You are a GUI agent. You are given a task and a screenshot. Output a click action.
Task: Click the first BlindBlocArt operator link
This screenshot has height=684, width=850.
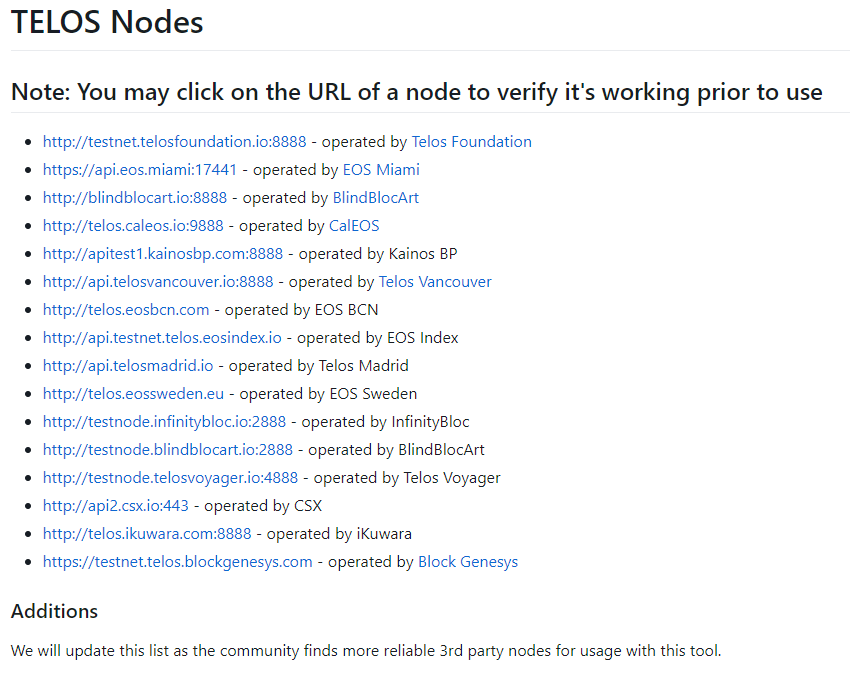click(x=376, y=198)
